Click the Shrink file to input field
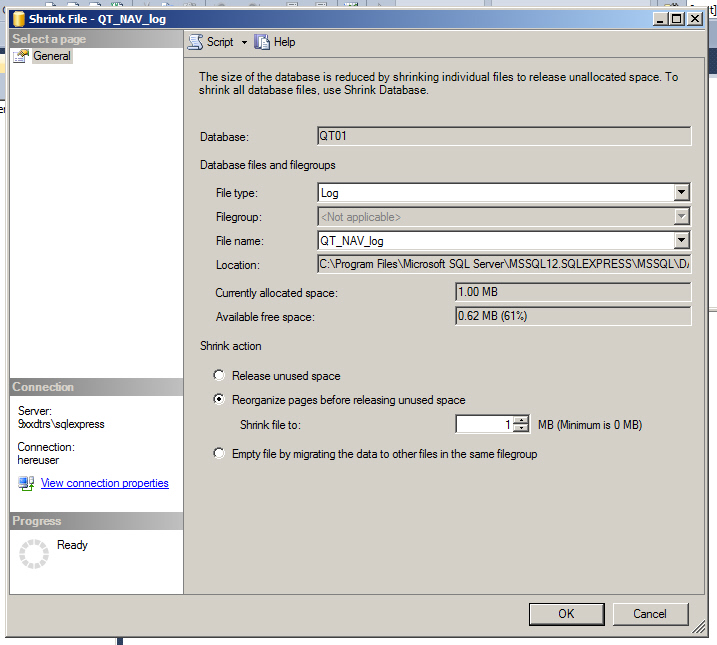Image resolution: width=717 pixels, height=645 pixels. click(484, 425)
